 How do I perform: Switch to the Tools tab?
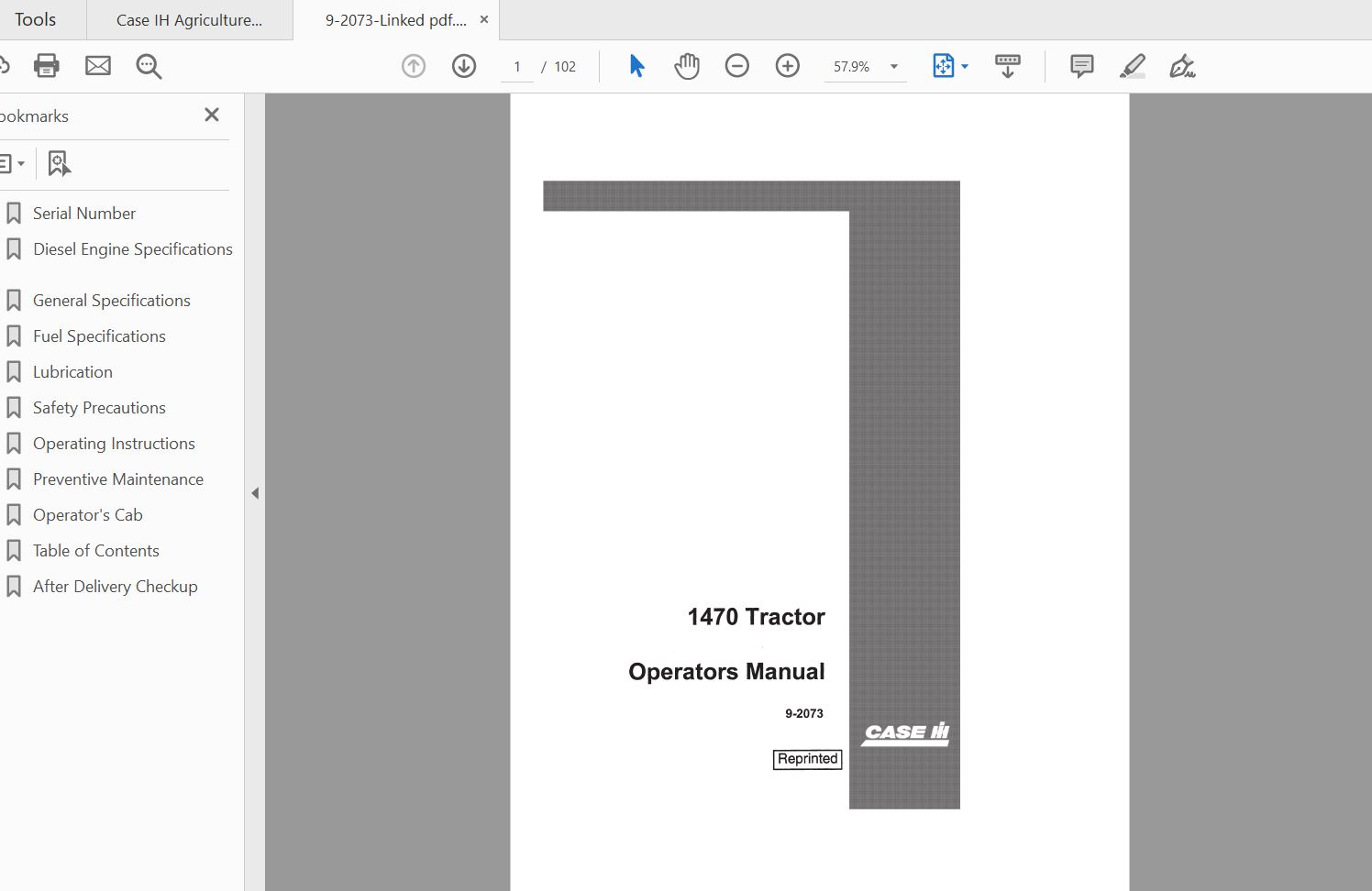point(36,19)
